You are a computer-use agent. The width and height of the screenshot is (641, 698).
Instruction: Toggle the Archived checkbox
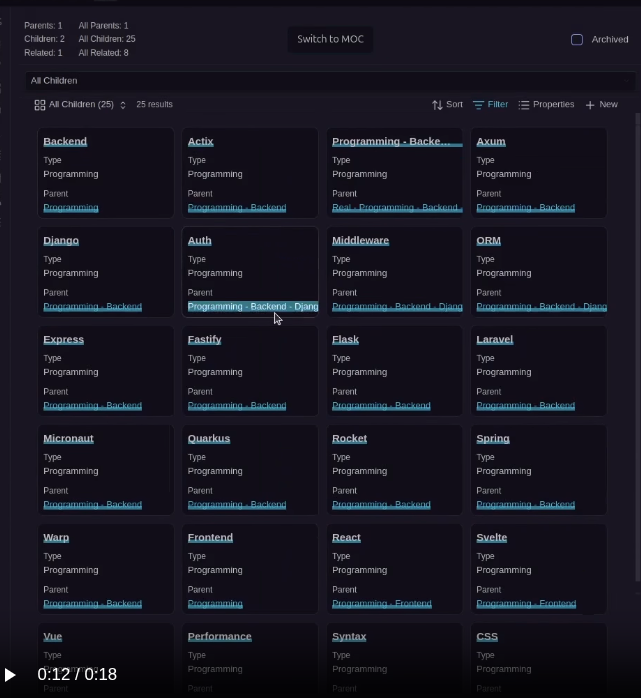(x=577, y=40)
